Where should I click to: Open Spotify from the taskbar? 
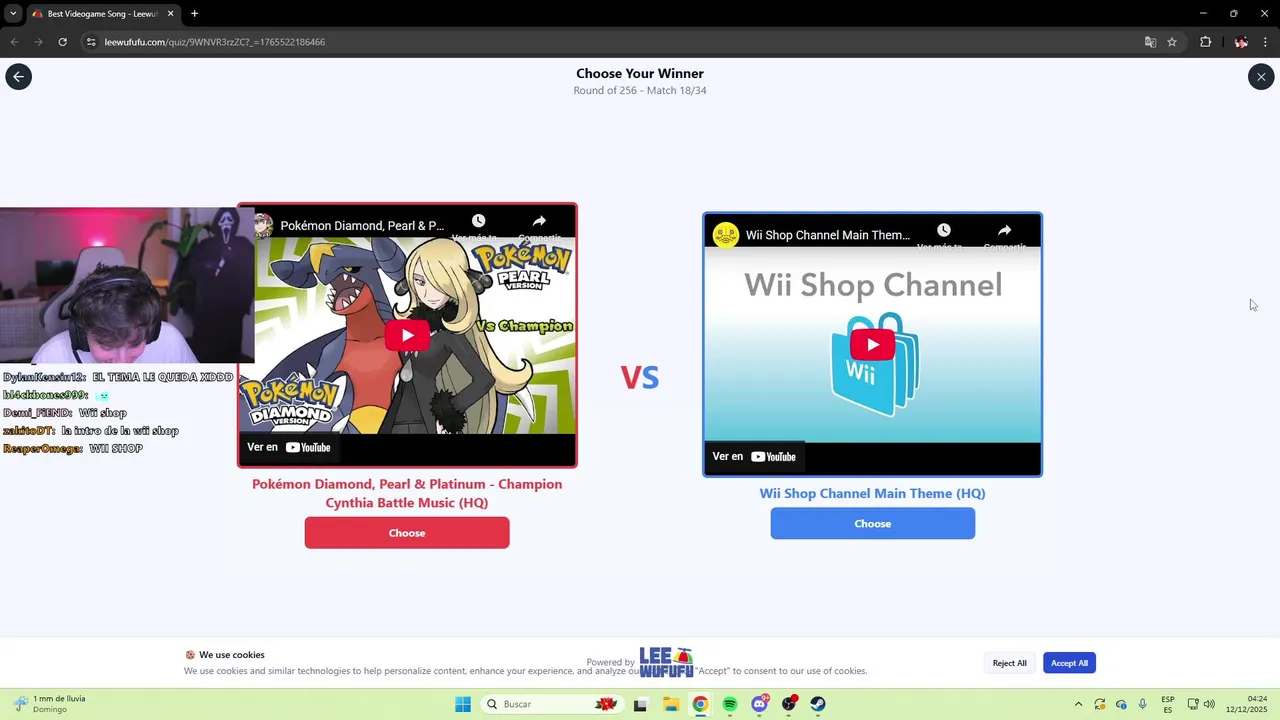point(729,704)
